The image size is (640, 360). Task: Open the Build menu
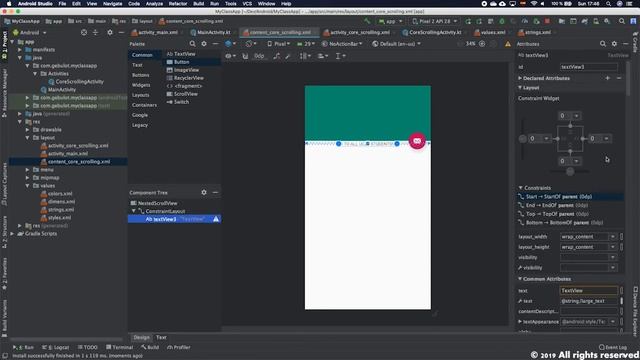(199, 4)
